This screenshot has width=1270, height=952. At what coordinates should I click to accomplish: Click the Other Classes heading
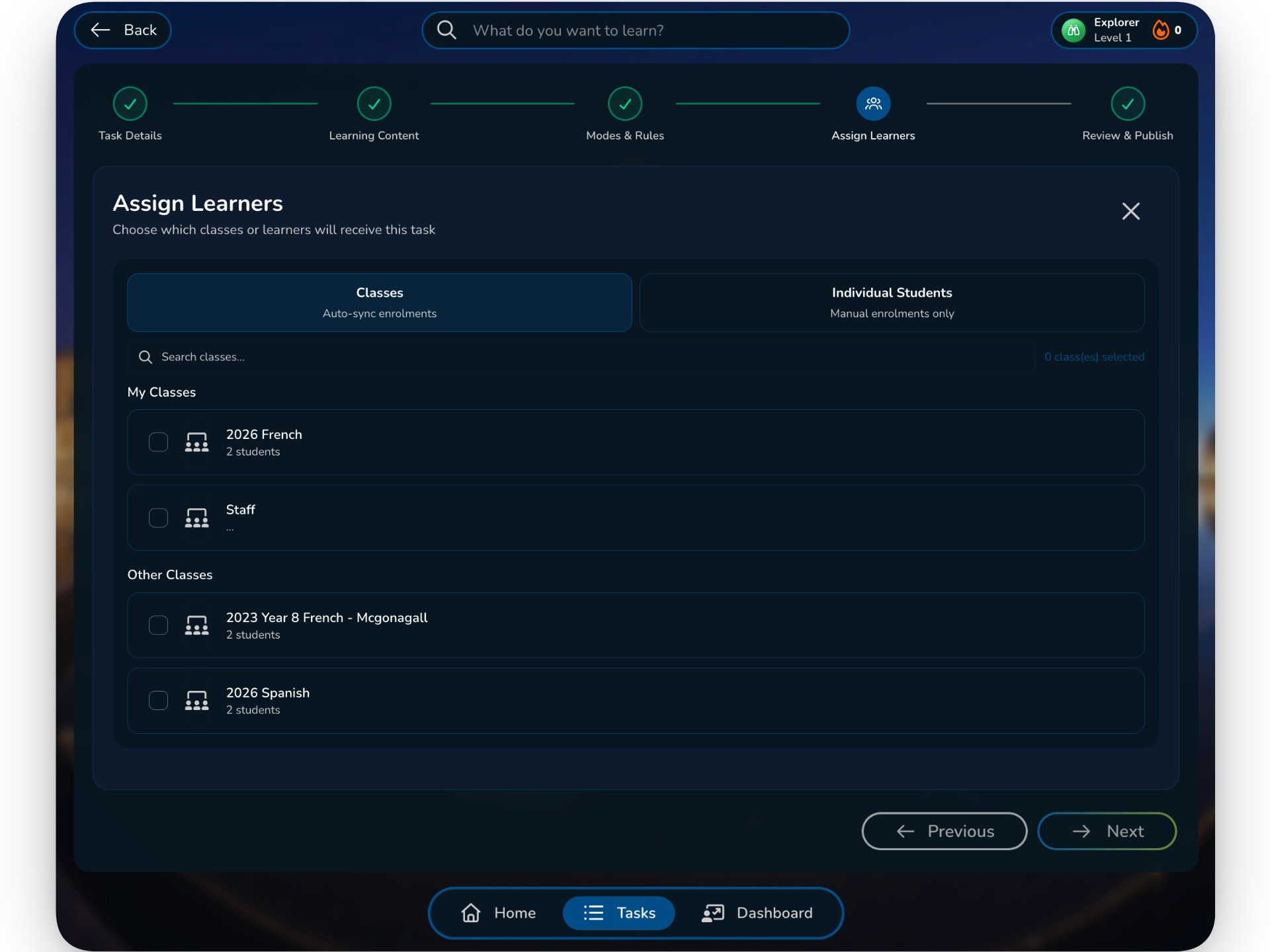click(x=170, y=575)
